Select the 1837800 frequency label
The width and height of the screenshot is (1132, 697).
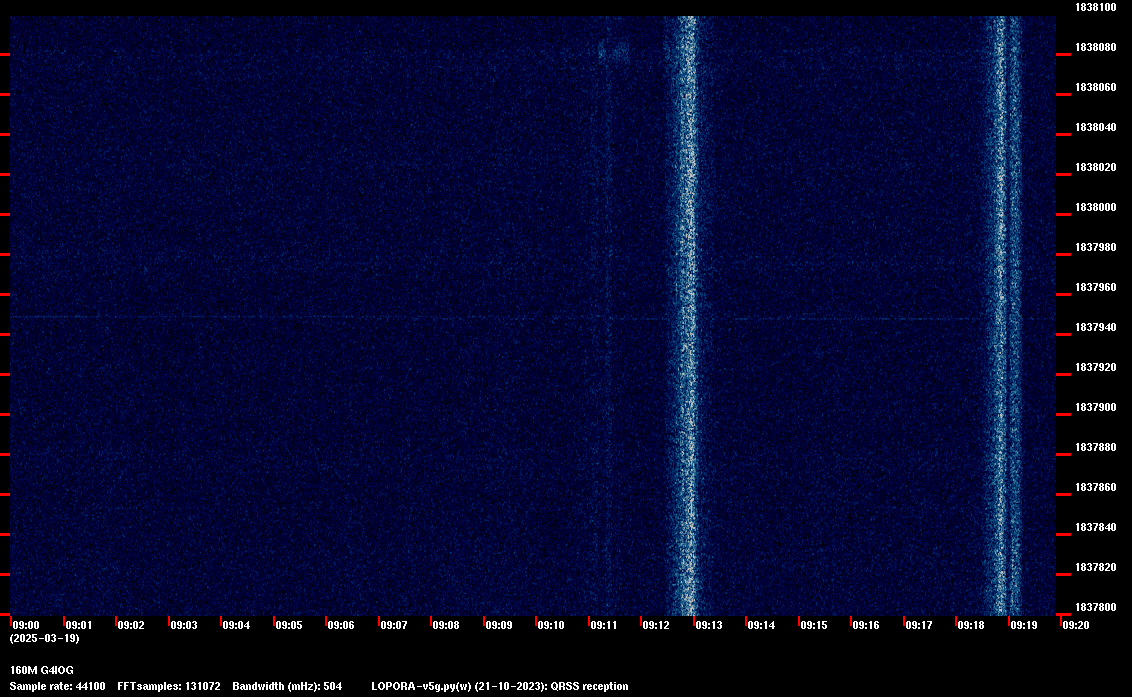(x=1095, y=607)
